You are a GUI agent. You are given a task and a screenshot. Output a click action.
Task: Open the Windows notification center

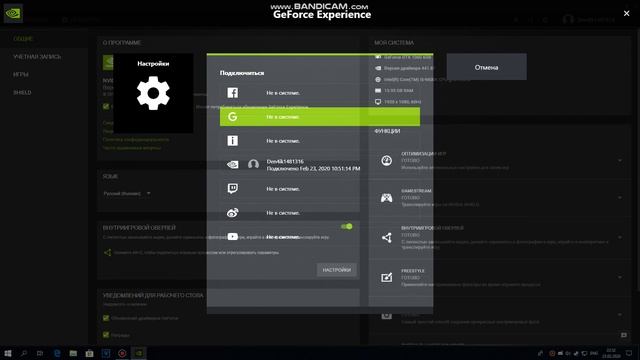tap(629, 353)
